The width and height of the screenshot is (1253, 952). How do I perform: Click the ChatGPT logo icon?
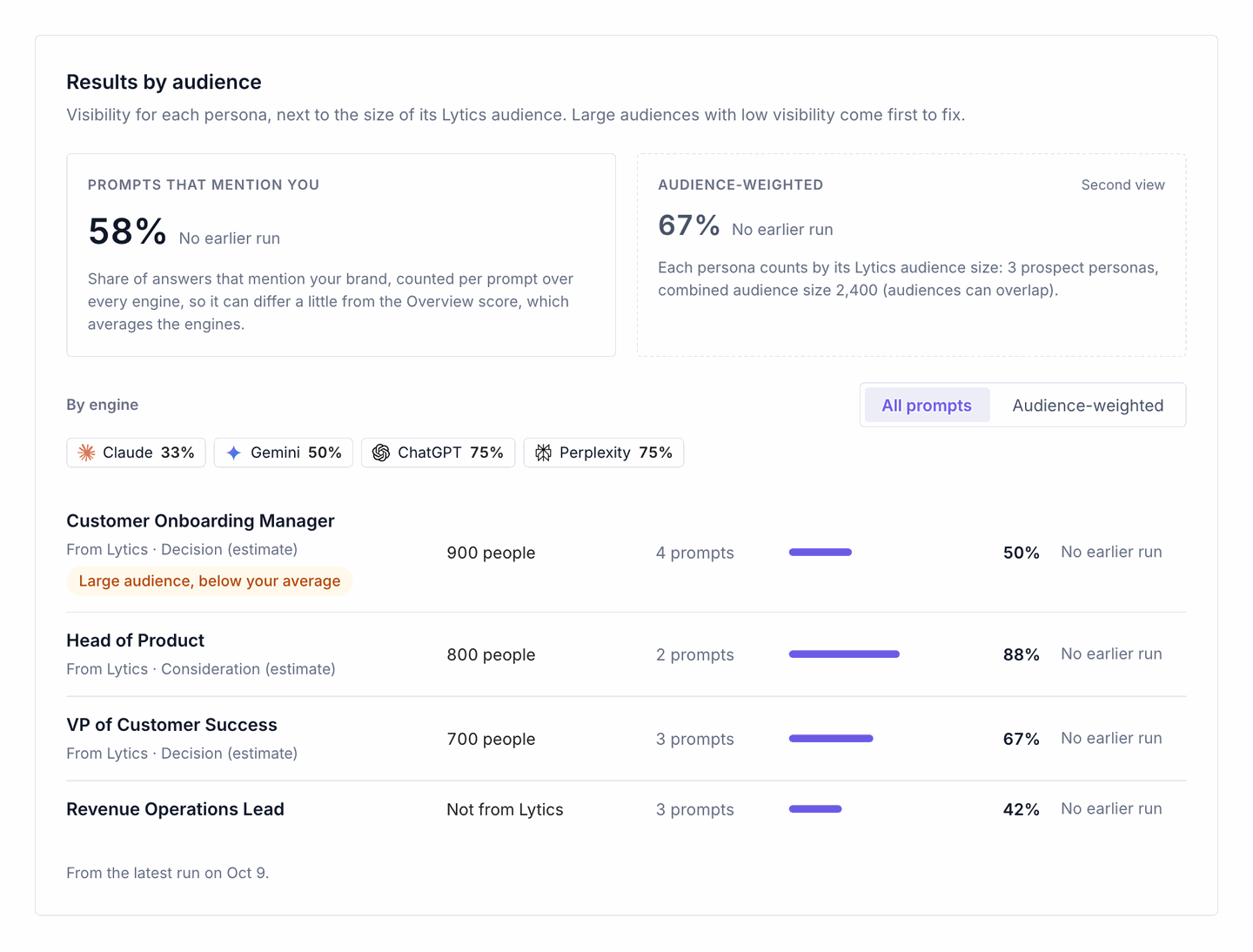pyautogui.click(x=381, y=453)
